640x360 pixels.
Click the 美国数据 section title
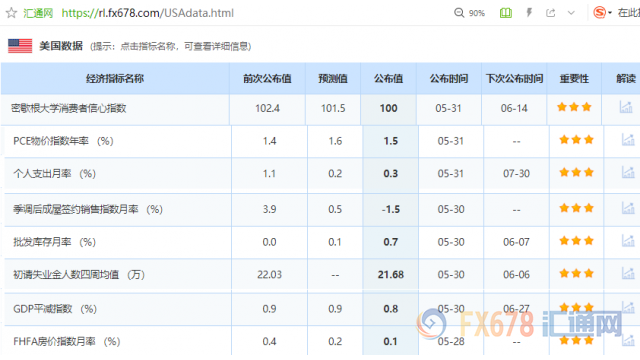[61, 46]
